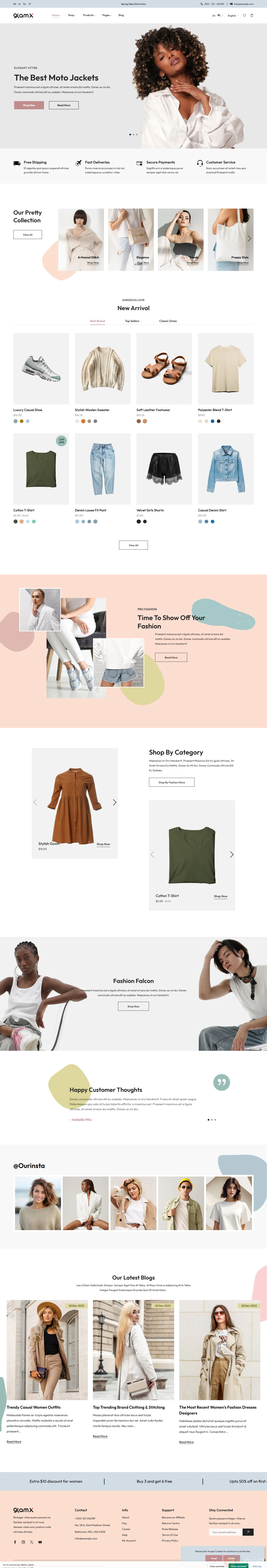Image resolution: width=267 pixels, height=1568 pixels.
Task: Expand the Shop dropdown menu
Action: pyautogui.click(x=71, y=15)
